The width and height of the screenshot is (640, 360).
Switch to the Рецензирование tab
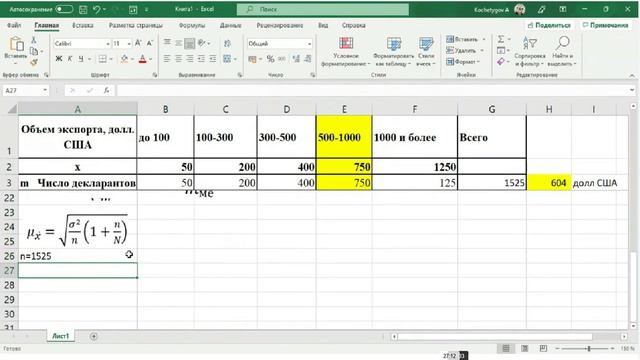280,25
